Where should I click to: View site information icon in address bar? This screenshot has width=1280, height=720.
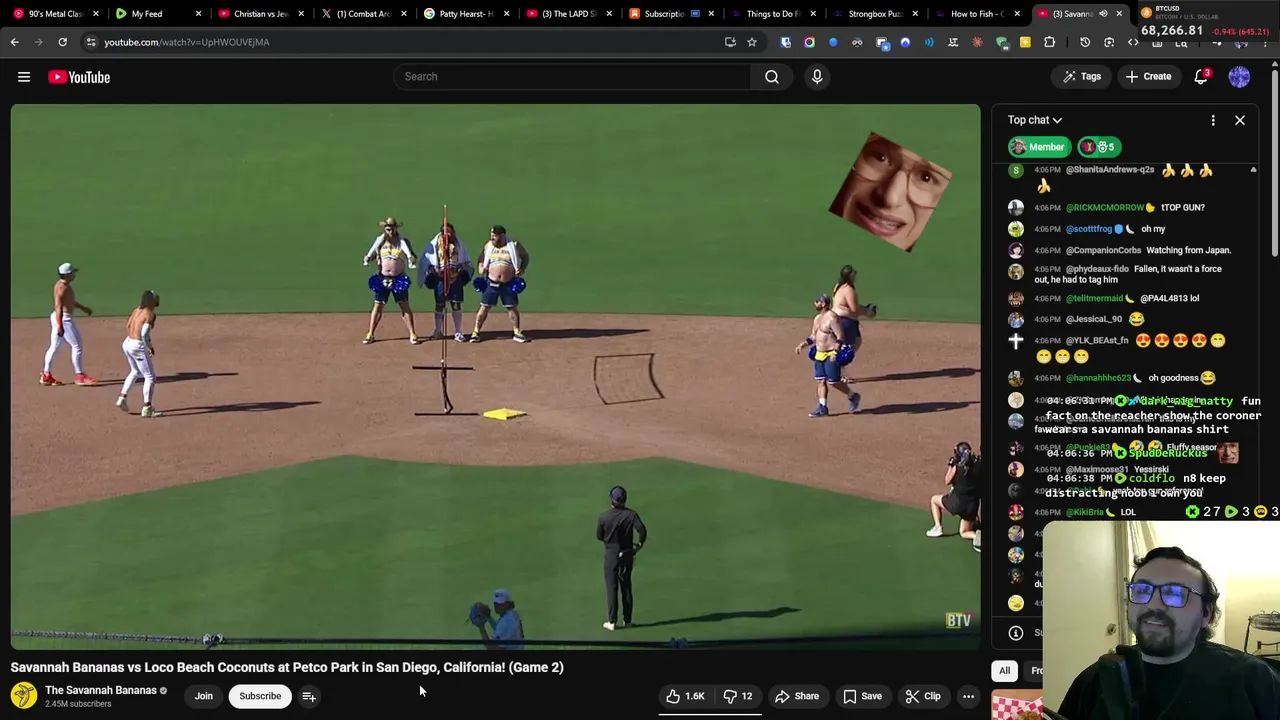click(91, 42)
